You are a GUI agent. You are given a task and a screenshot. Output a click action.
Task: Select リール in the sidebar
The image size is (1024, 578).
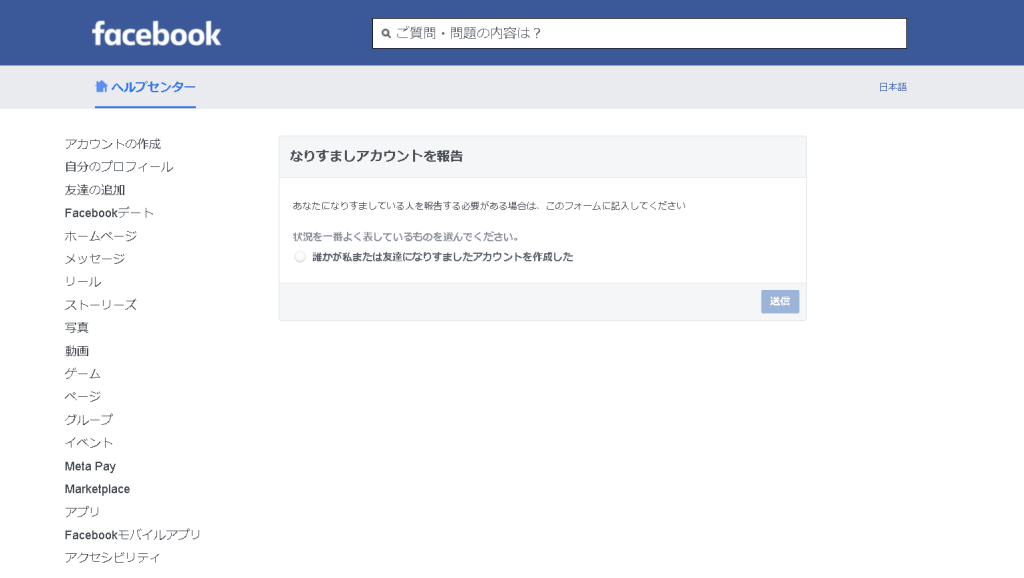(x=83, y=281)
